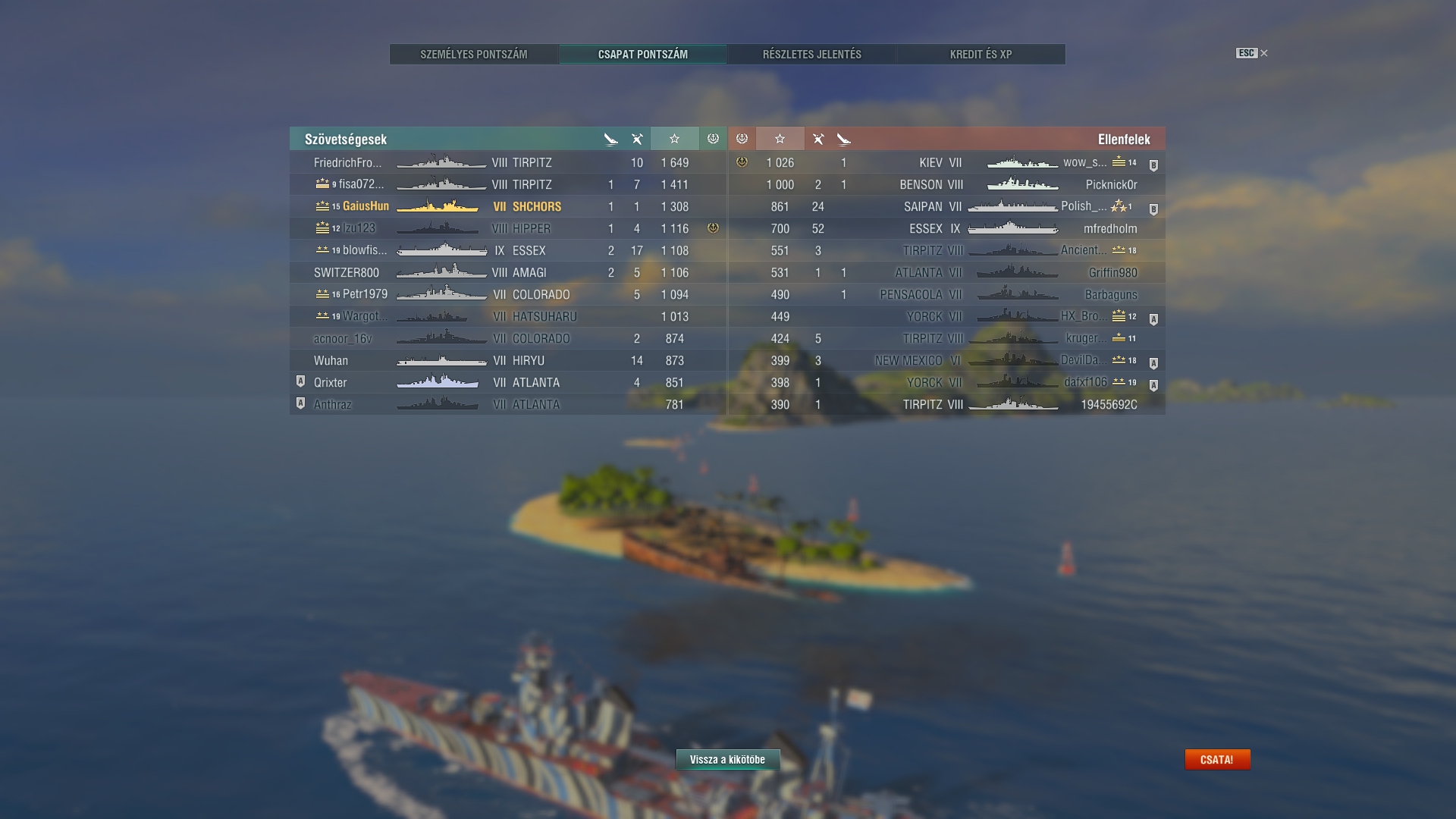Screen dimensions: 1456x819
Task: Open the Személyes Pontszám tab
Action: pos(474,54)
